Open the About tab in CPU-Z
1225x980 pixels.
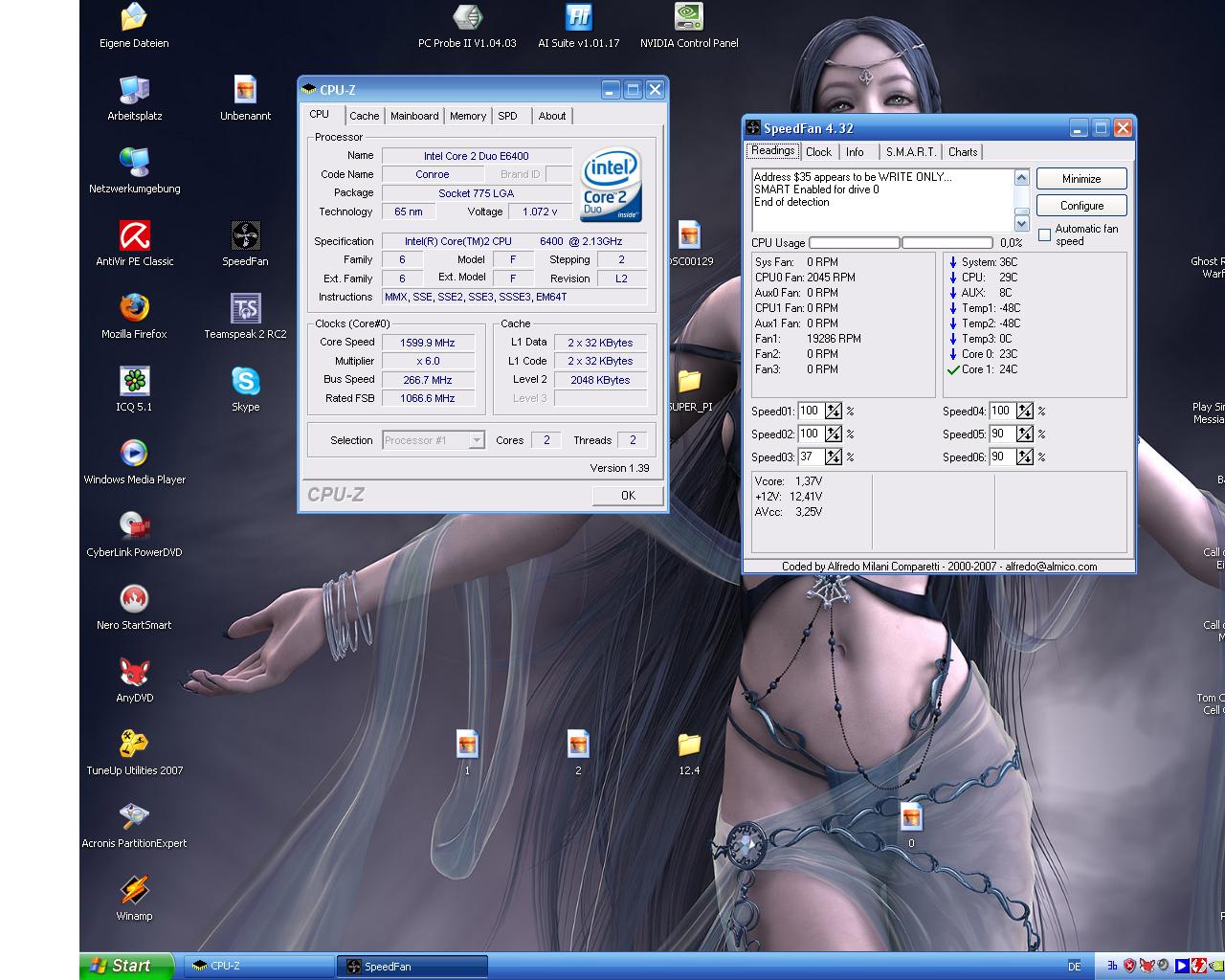pyautogui.click(x=552, y=116)
